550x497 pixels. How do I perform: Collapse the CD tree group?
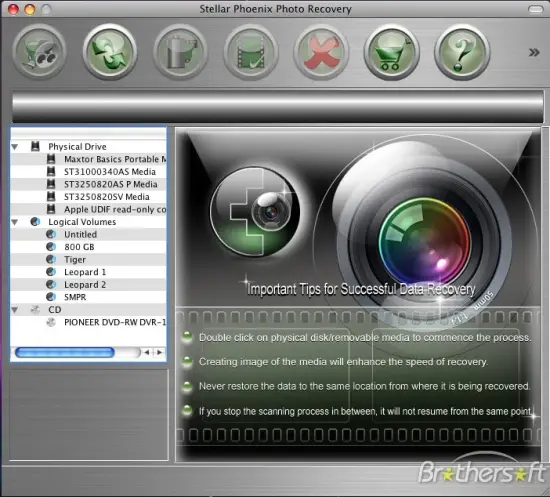pyautogui.click(x=15, y=310)
